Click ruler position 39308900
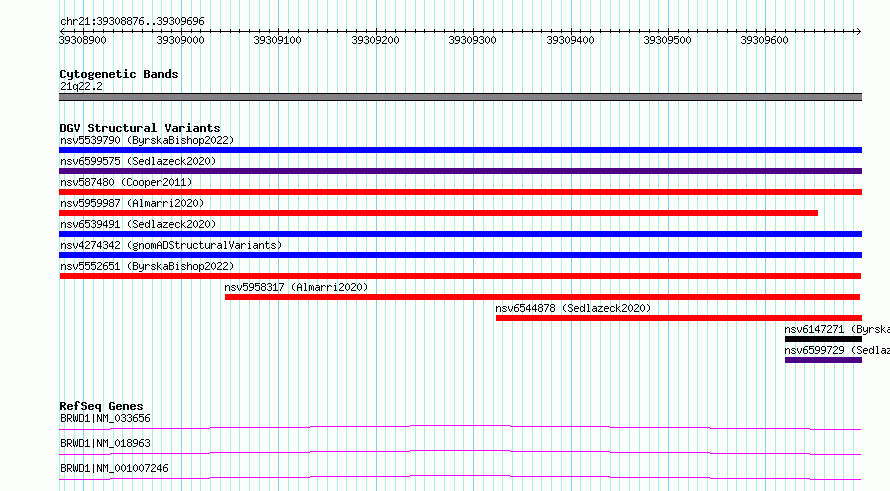 tap(83, 40)
